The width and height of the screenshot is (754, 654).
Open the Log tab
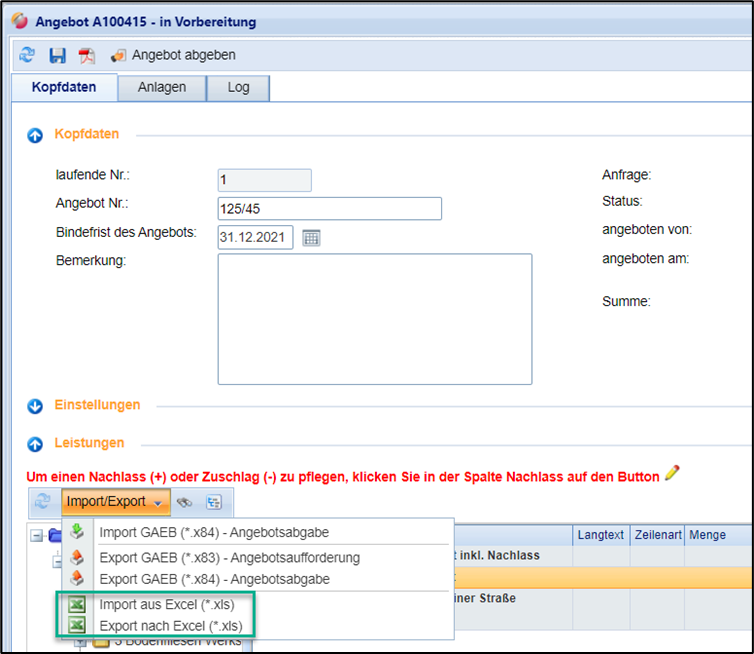tap(238, 87)
